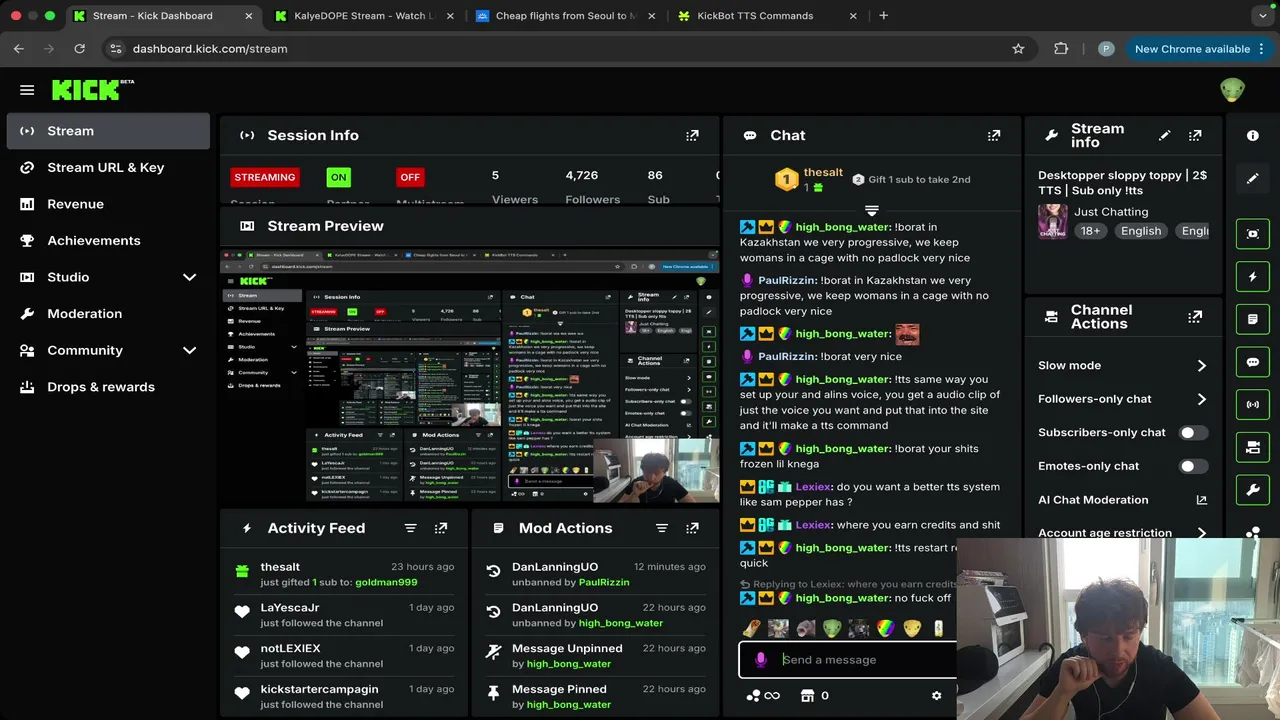Click the Kick logo
Viewport: 1280px width, 720px height.
[92, 90]
